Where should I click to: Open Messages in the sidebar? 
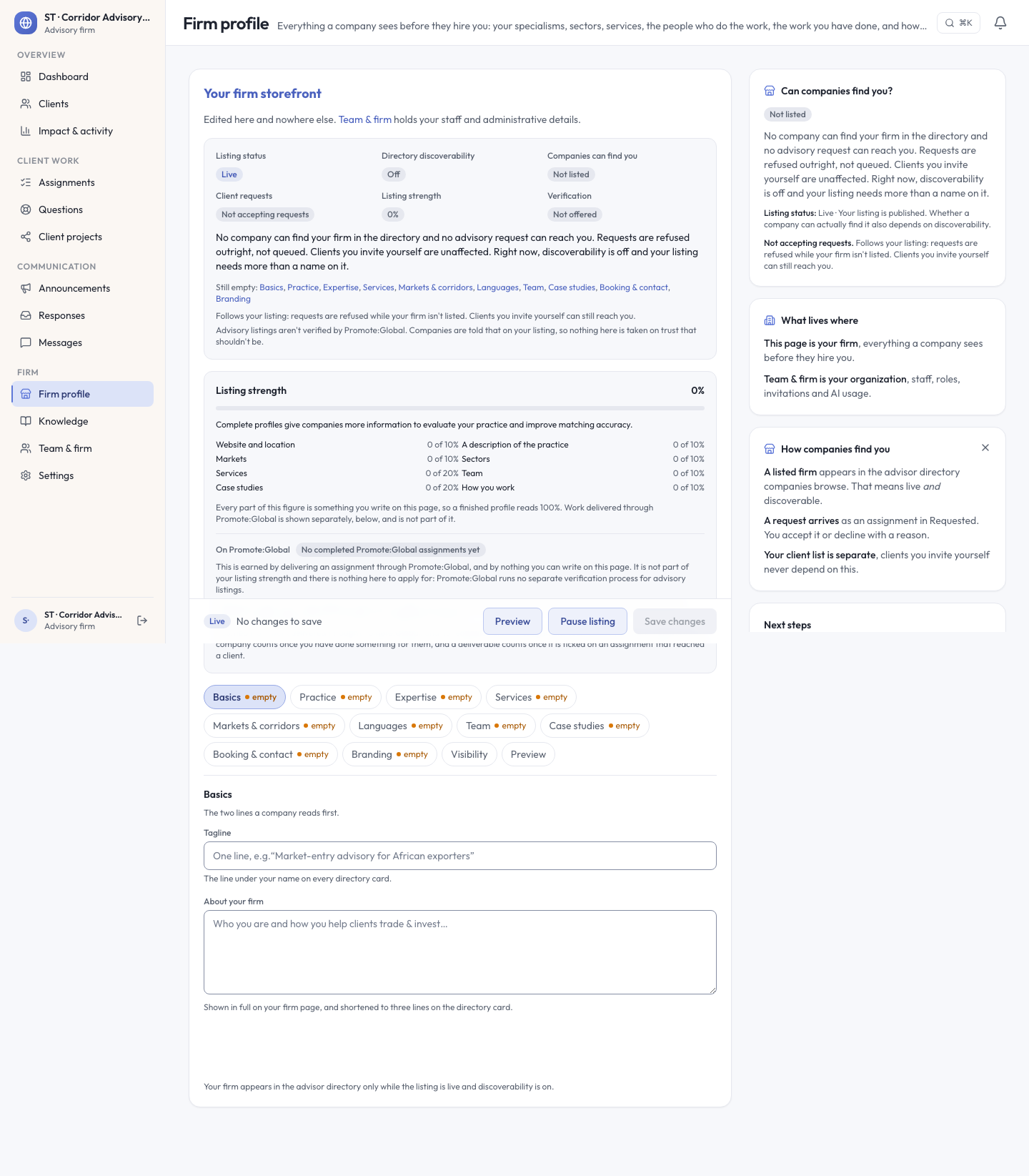(82, 342)
